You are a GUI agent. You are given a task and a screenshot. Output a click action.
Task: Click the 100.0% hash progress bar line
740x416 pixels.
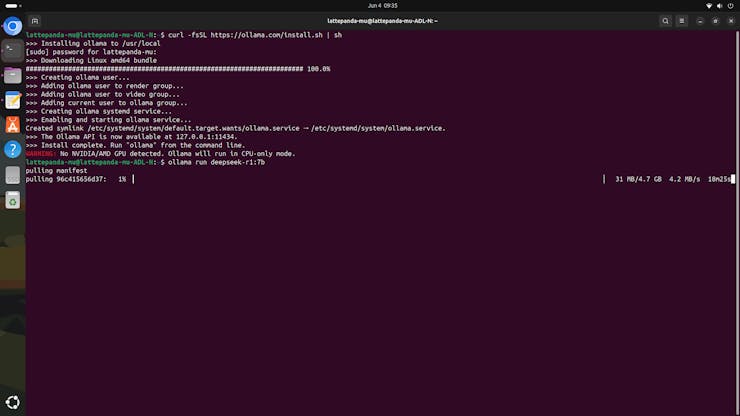point(178,69)
